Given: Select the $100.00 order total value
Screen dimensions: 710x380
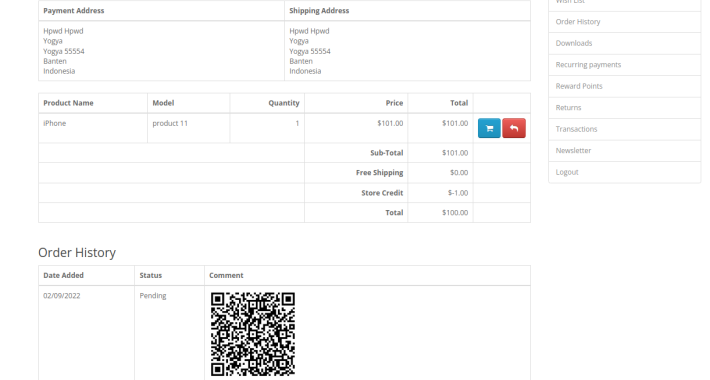Looking at the screenshot, I should click(x=455, y=213).
